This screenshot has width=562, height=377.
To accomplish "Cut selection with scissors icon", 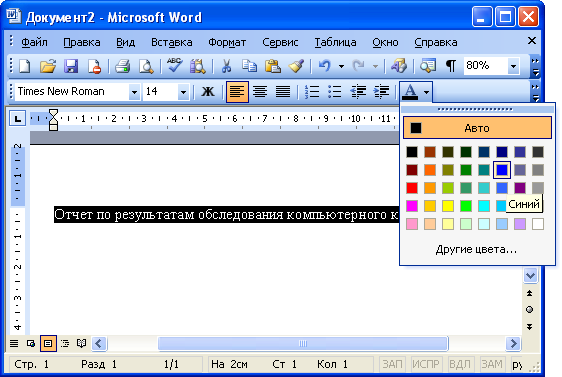I will pos(226,66).
